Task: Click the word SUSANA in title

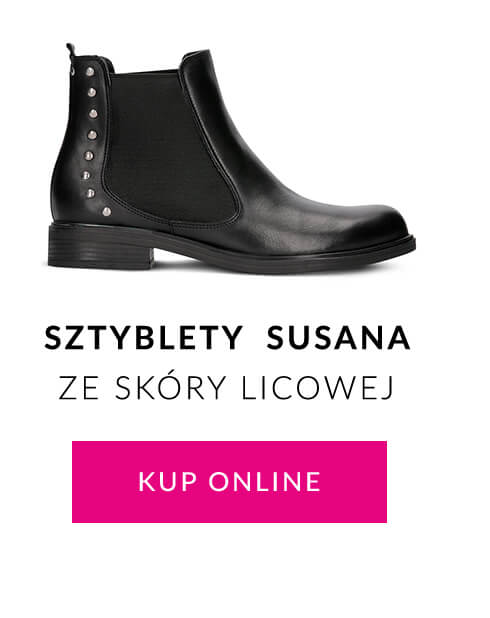Action: pos(338,338)
